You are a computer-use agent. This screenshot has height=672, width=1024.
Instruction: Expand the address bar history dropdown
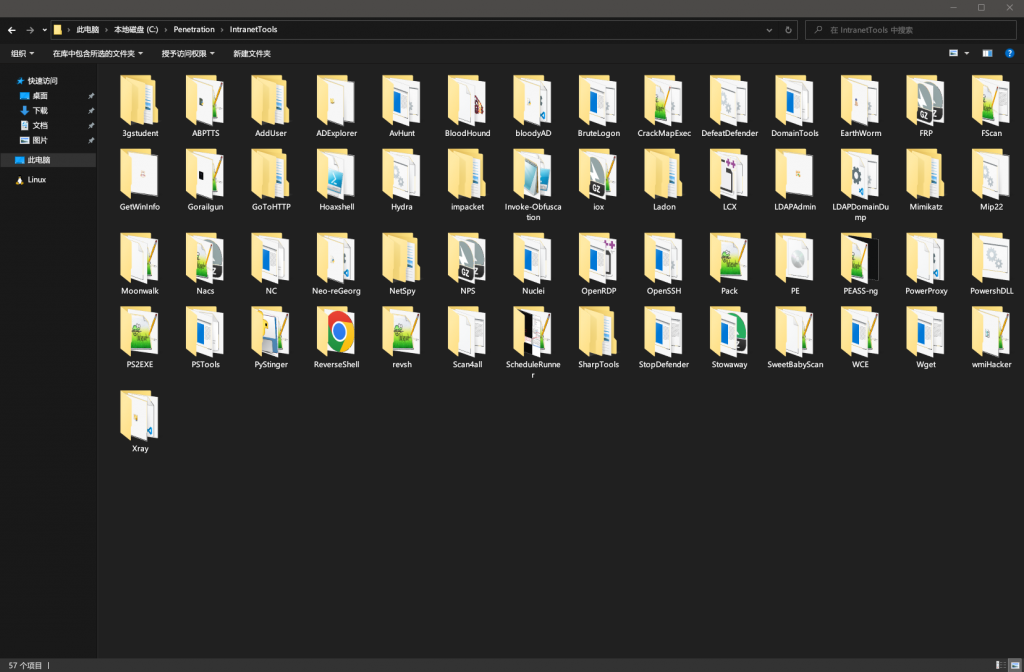(x=769, y=30)
